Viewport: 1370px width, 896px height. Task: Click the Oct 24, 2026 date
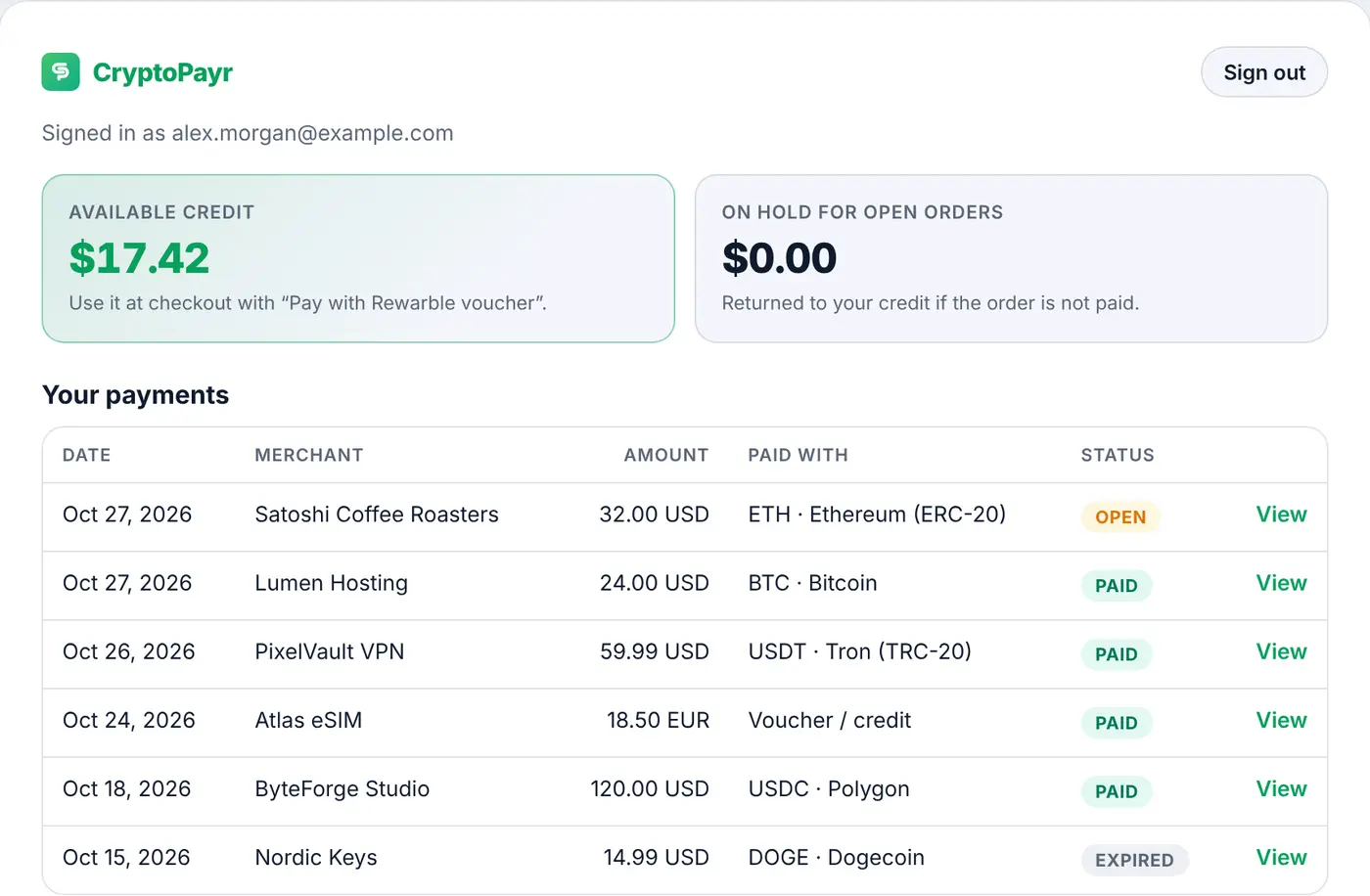128,720
